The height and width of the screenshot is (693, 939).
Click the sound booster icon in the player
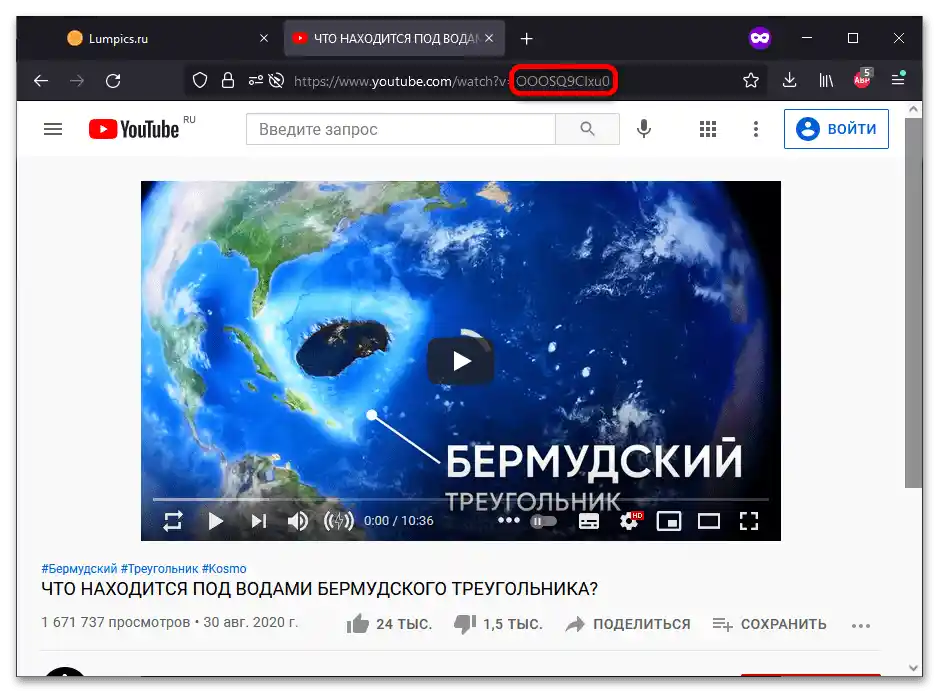[x=338, y=521]
